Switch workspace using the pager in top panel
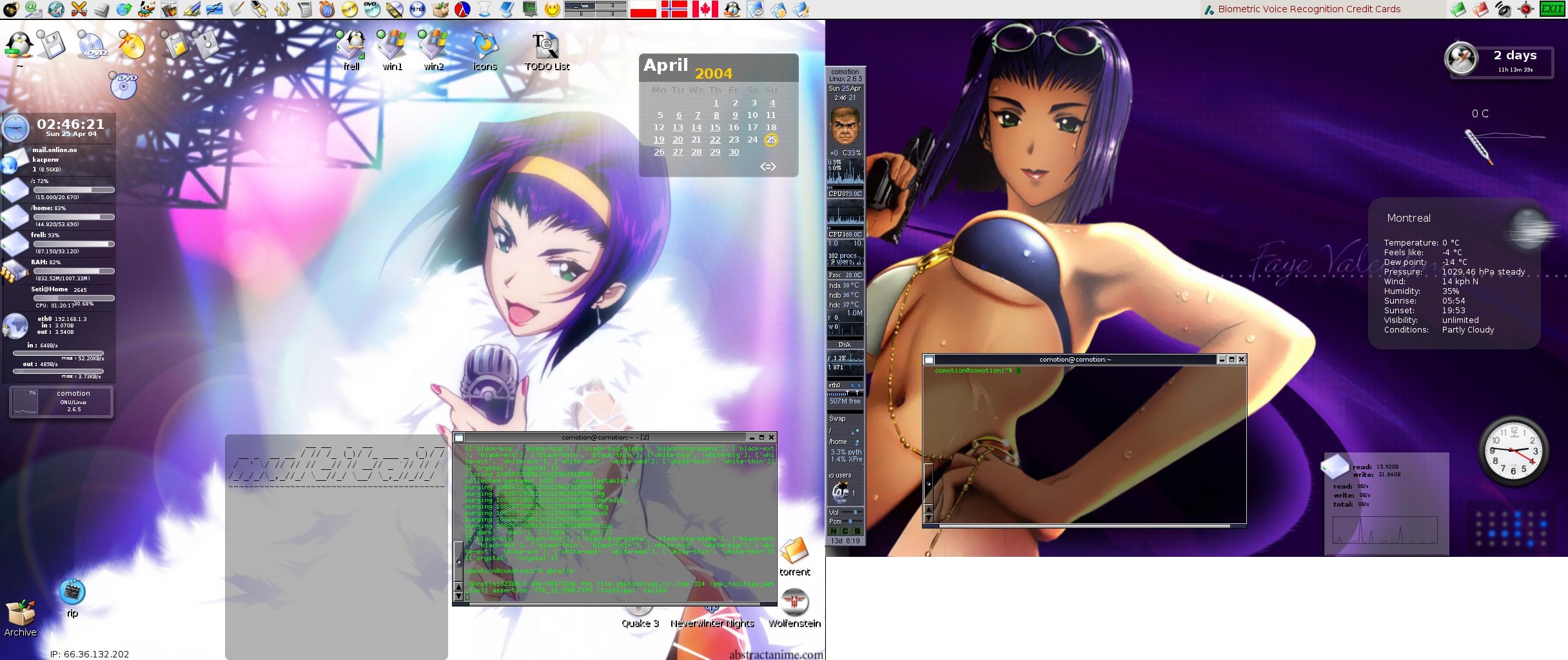This screenshot has height=660, width=1568. 595,9
